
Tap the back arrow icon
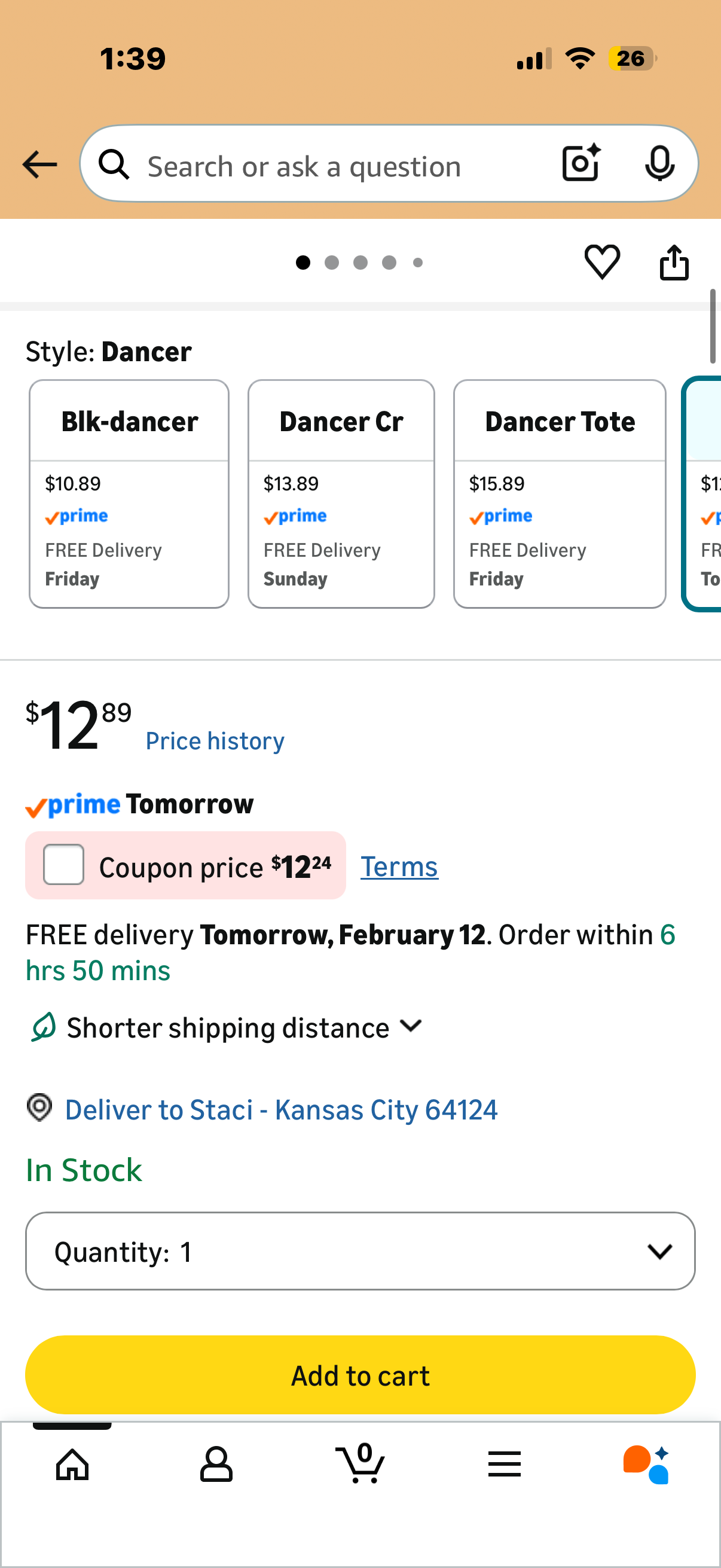[x=39, y=164]
